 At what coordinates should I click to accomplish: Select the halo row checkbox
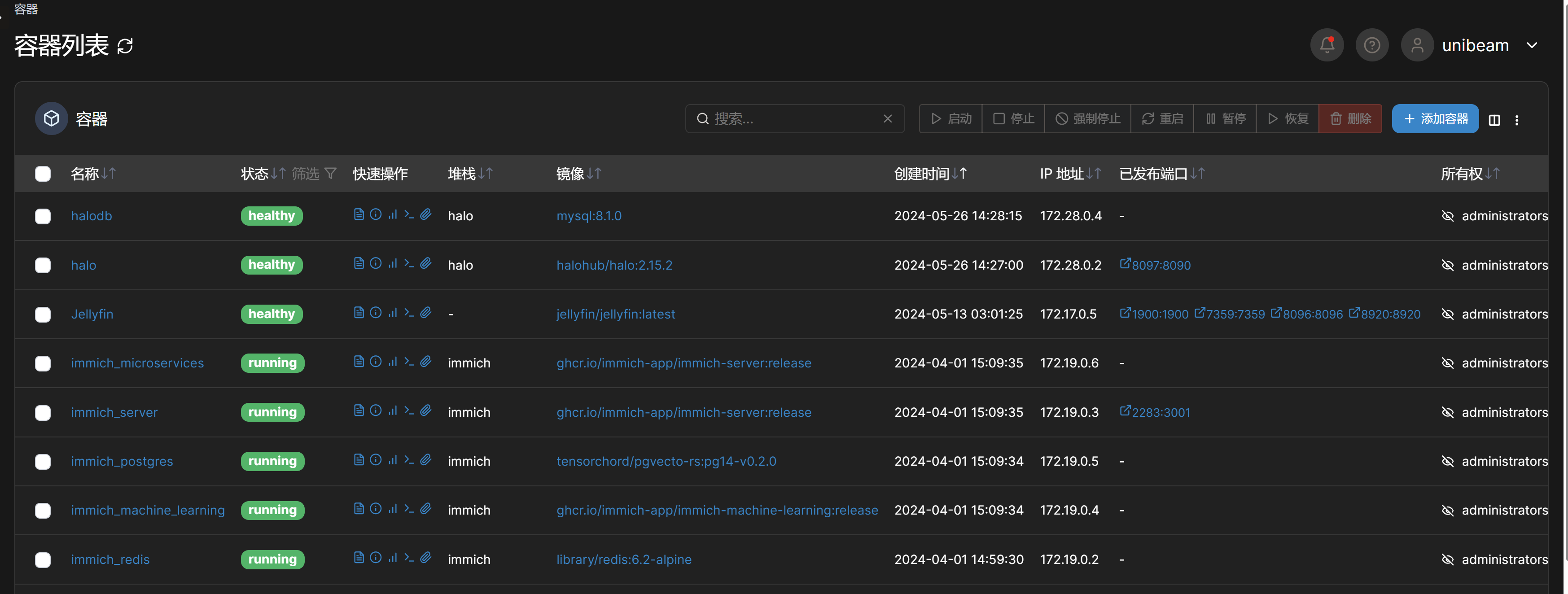pos(43,265)
